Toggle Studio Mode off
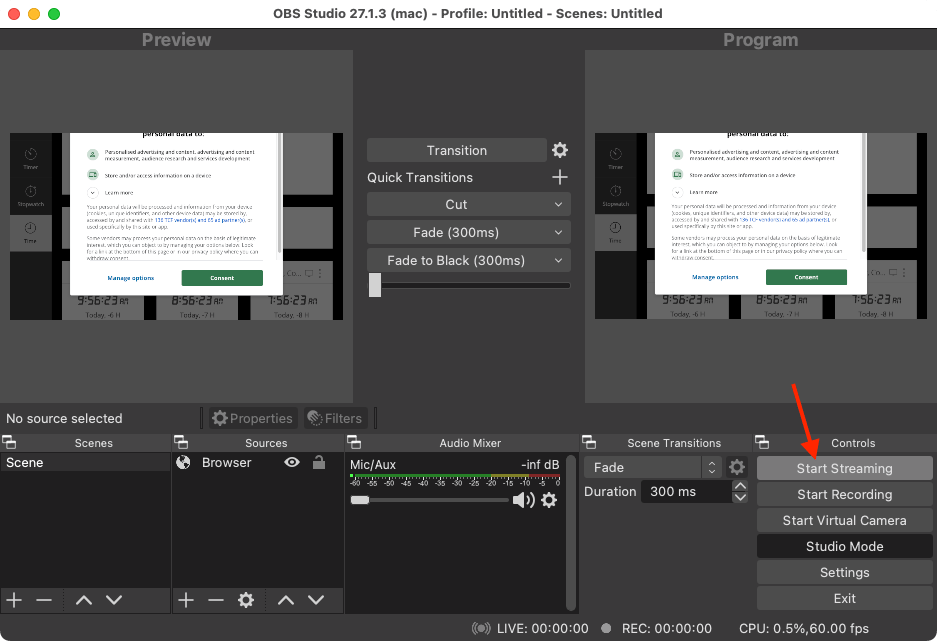 click(844, 546)
